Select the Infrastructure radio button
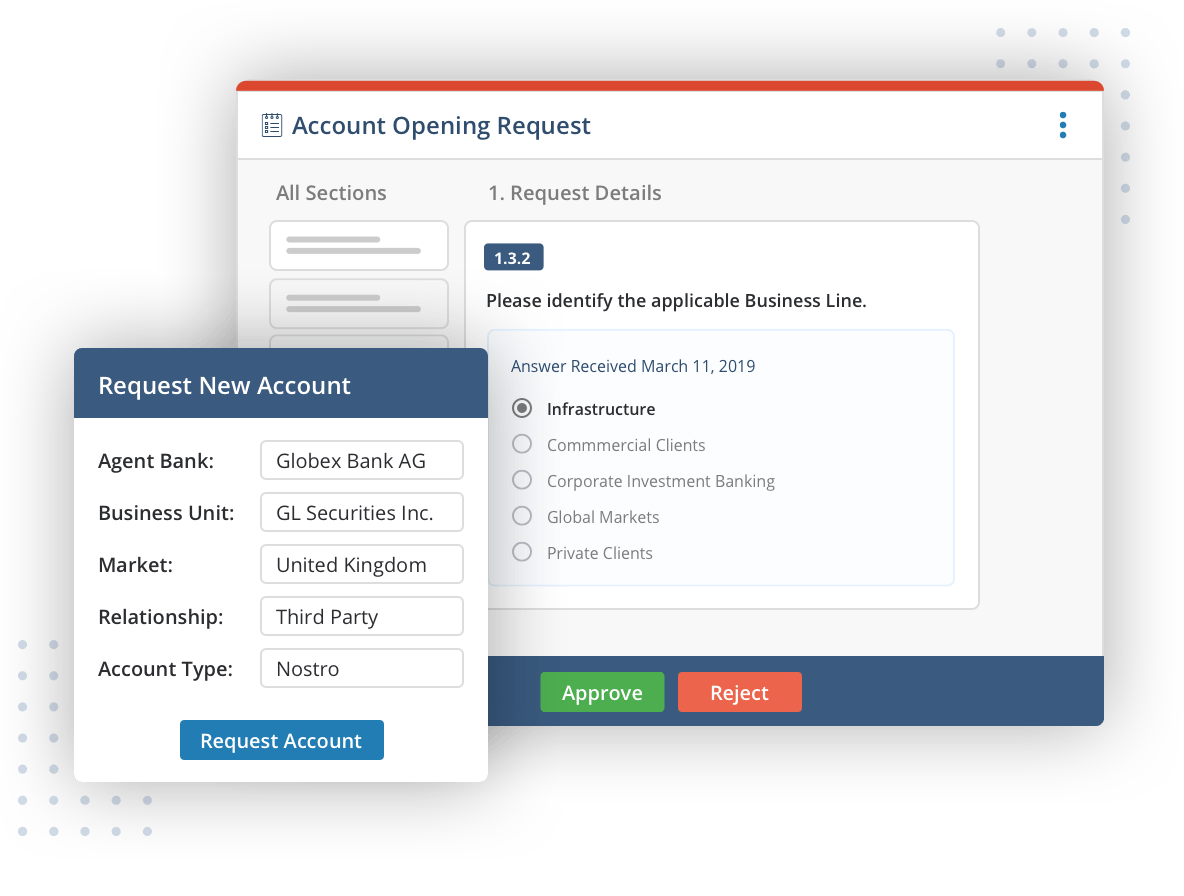Screen dimensions: 1184x896 click(x=521, y=408)
